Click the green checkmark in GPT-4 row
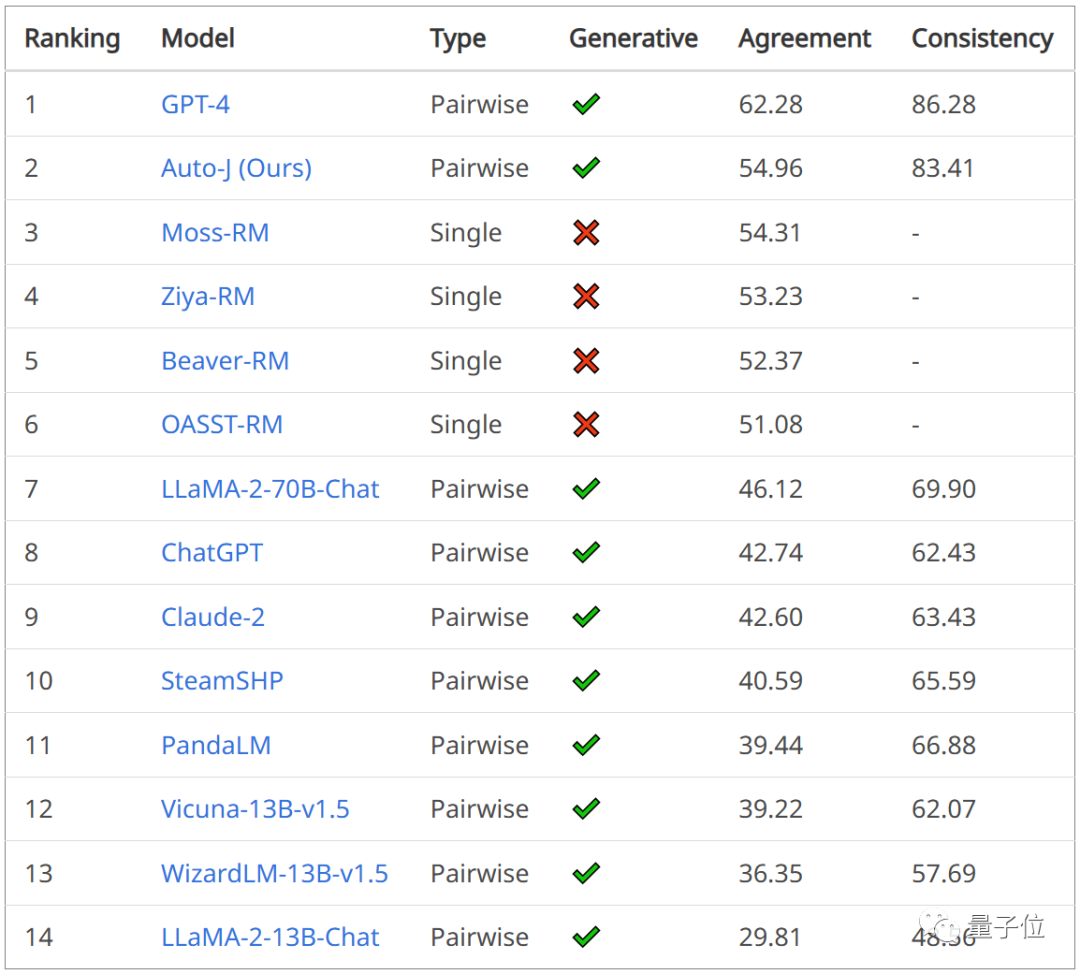 click(586, 104)
